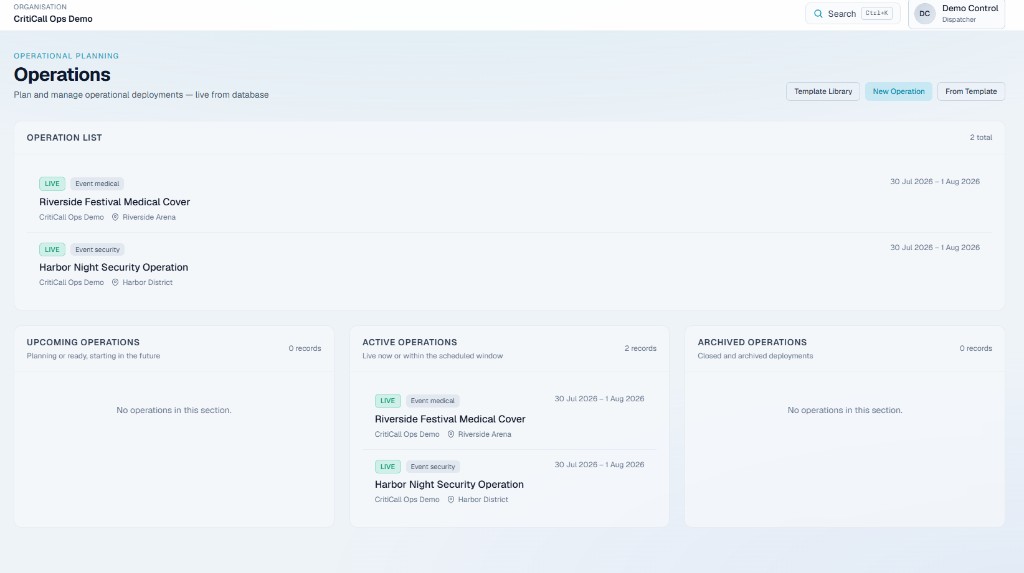
Task: Click the '2 total' count in Operation List
Action: point(980,137)
